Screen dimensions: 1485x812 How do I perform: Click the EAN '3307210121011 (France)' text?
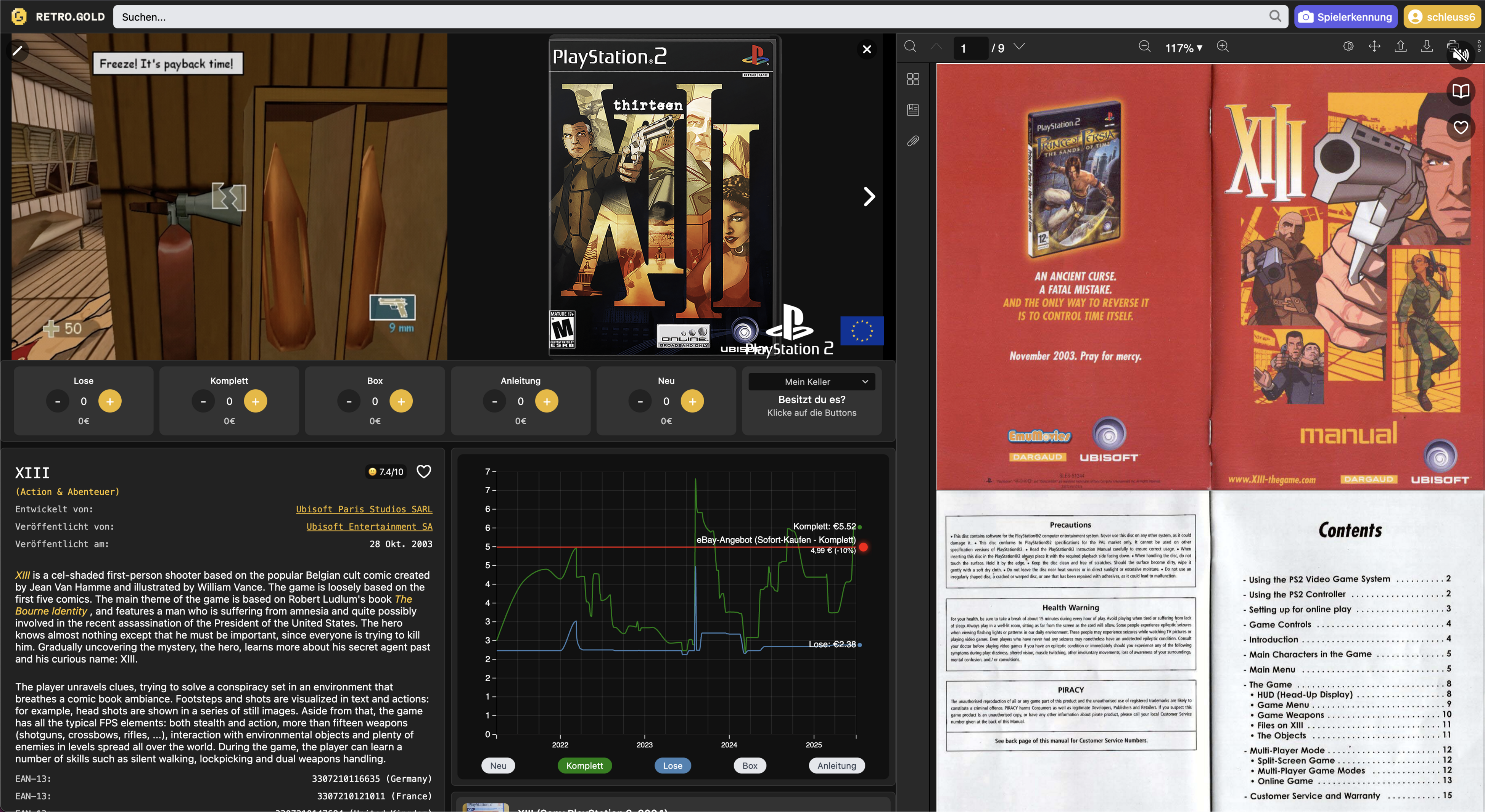374,796
